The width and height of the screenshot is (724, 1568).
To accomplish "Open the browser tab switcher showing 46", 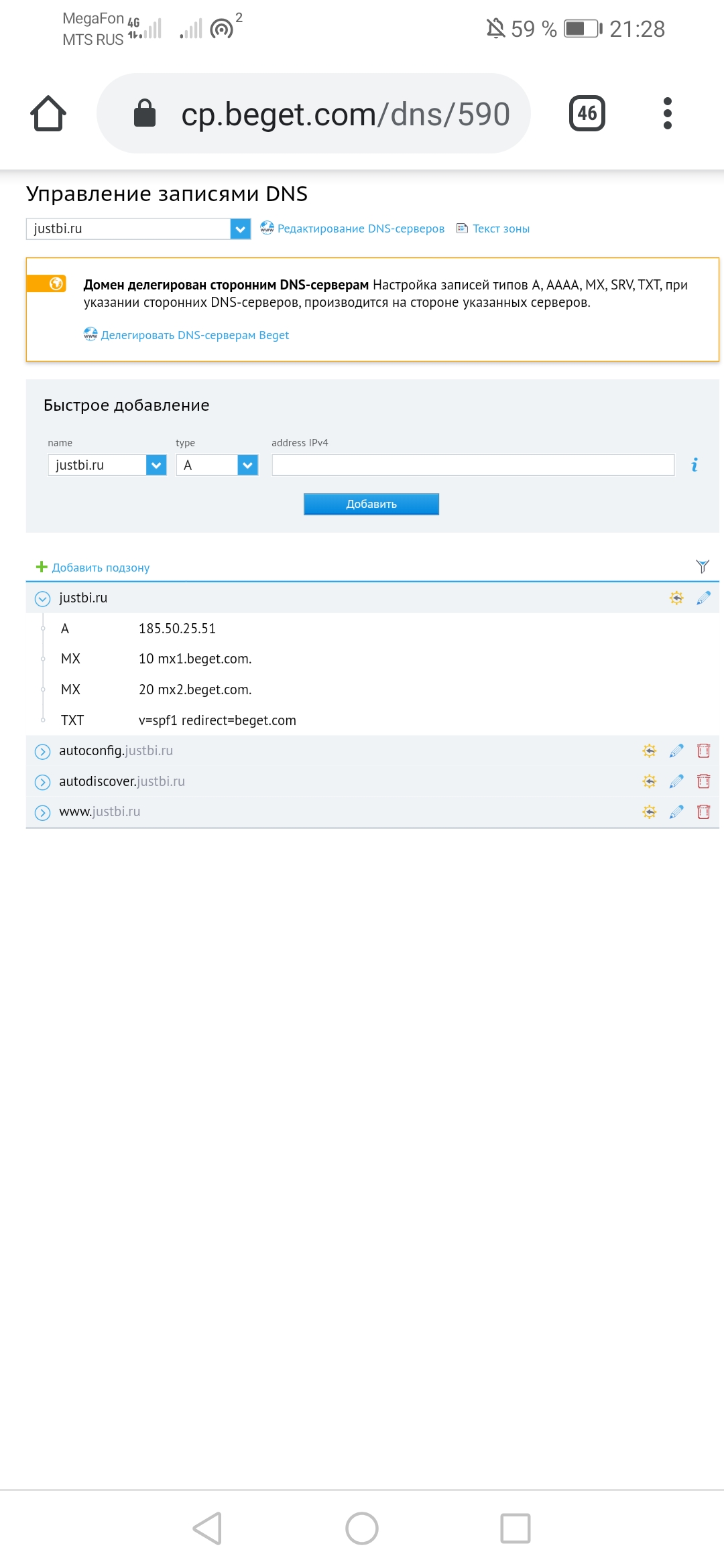I will click(x=587, y=113).
